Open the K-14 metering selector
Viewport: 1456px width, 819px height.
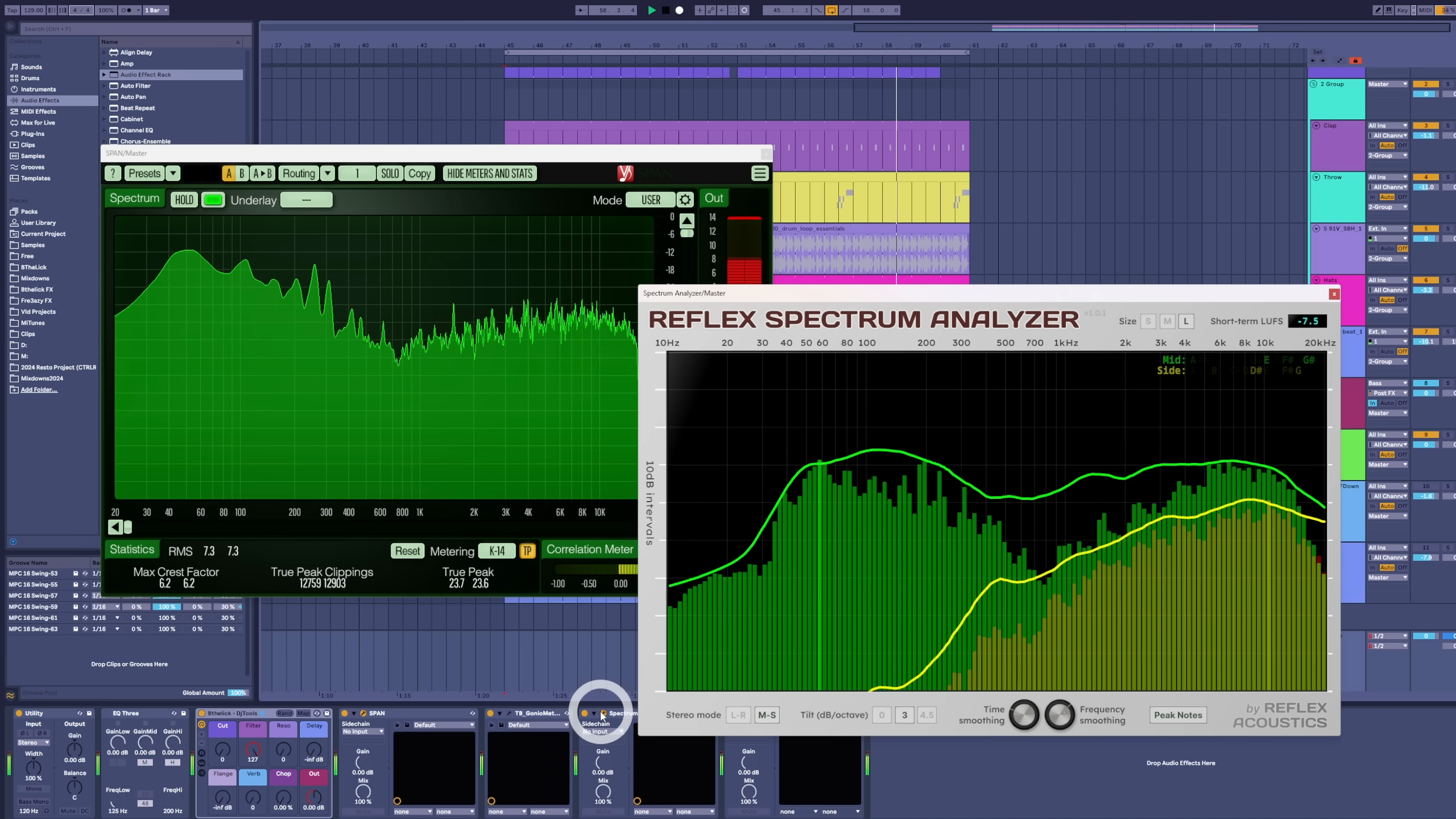(x=497, y=551)
